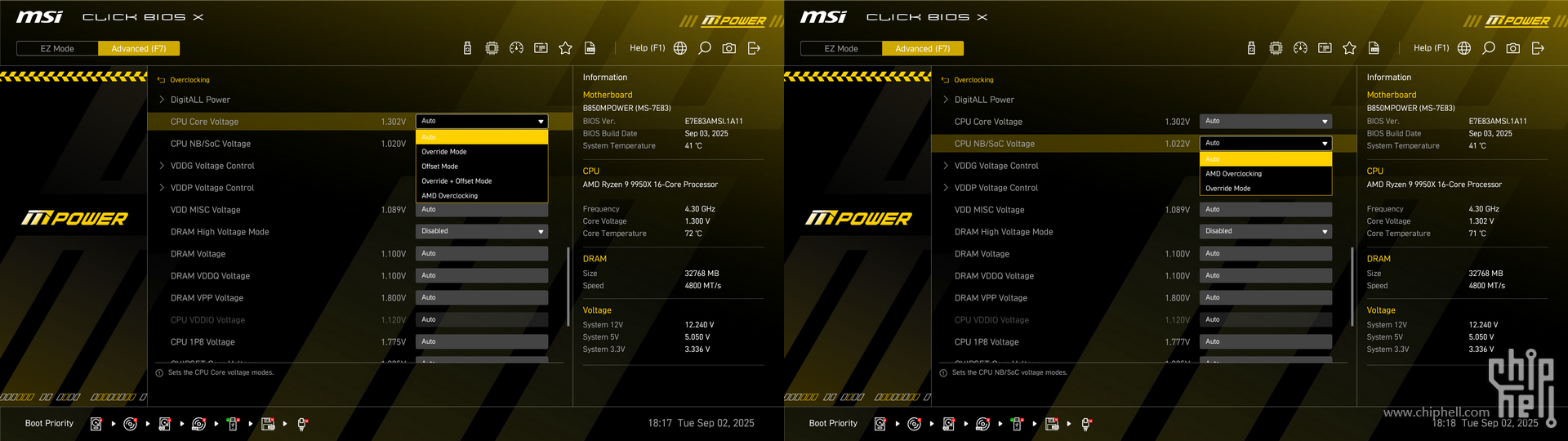Open M-Flash USB icon in left BIOS window
The image size is (1568, 441).
click(x=467, y=48)
